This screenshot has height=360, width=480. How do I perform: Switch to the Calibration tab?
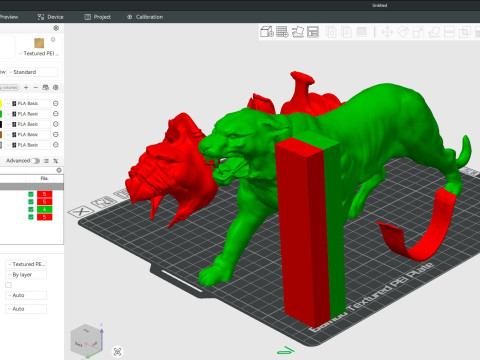pyautogui.click(x=145, y=17)
